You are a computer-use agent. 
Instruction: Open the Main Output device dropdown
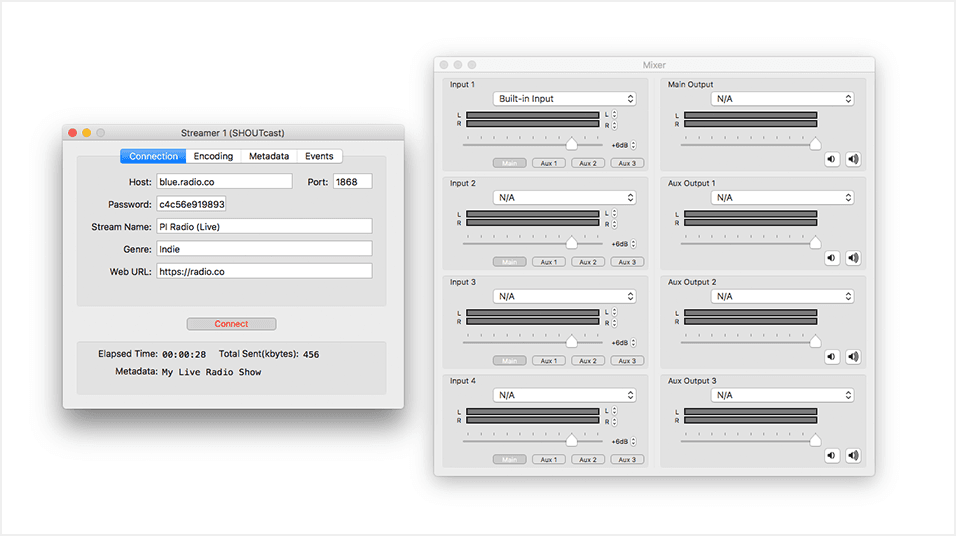pyautogui.click(x=782, y=99)
